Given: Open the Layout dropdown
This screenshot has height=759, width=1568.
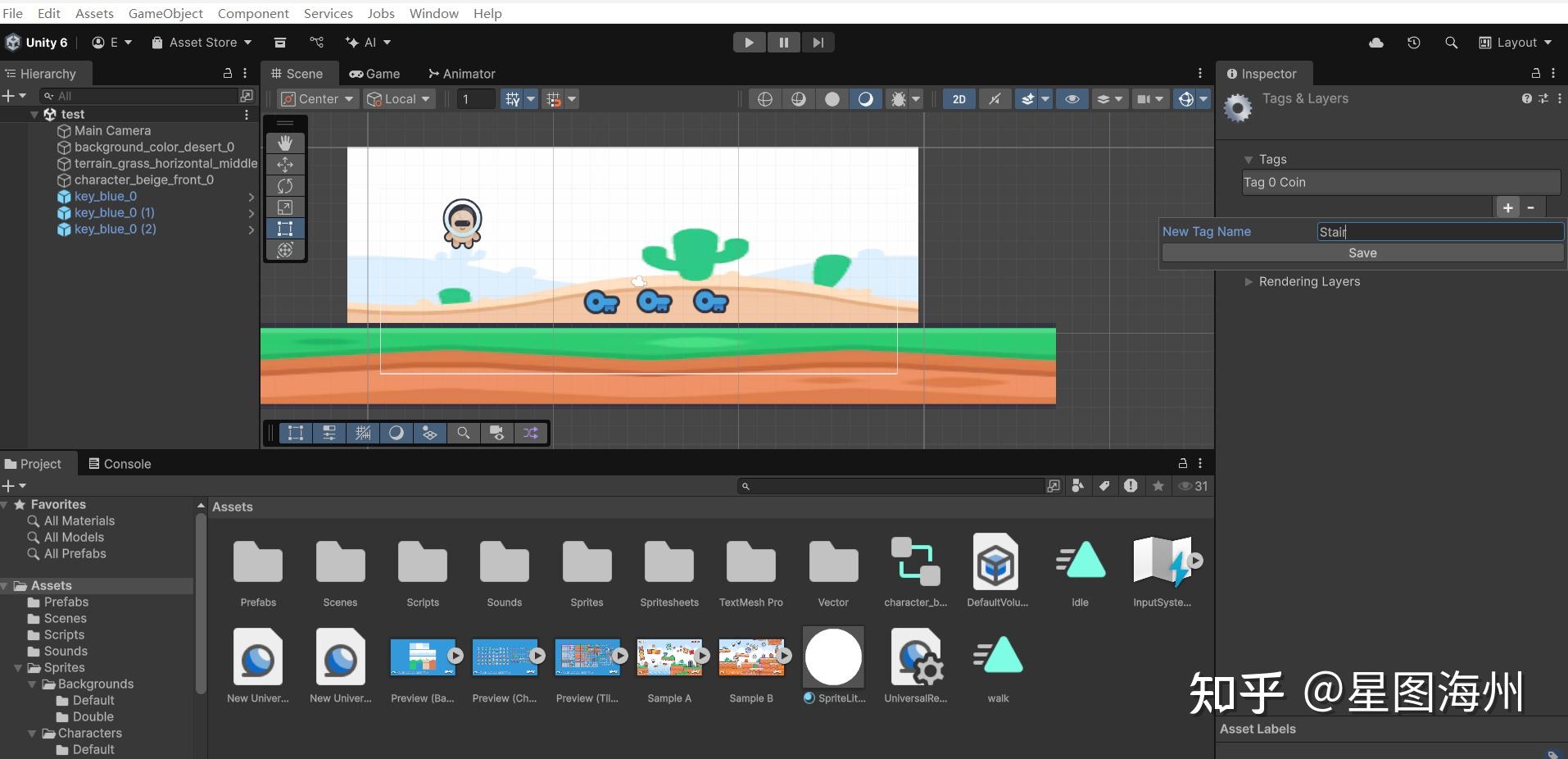Looking at the screenshot, I should [x=1516, y=43].
